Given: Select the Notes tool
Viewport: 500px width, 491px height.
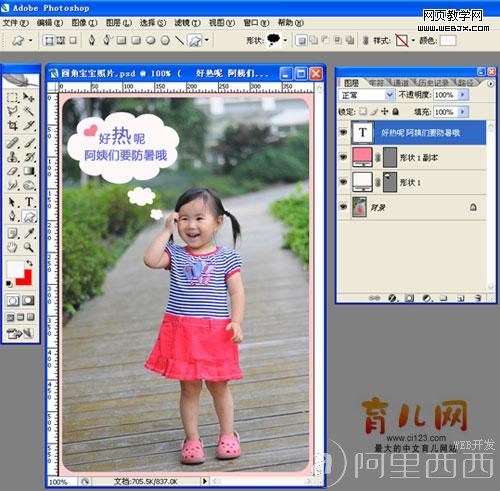Looking at the screenshot, I should tap(13, 233).
